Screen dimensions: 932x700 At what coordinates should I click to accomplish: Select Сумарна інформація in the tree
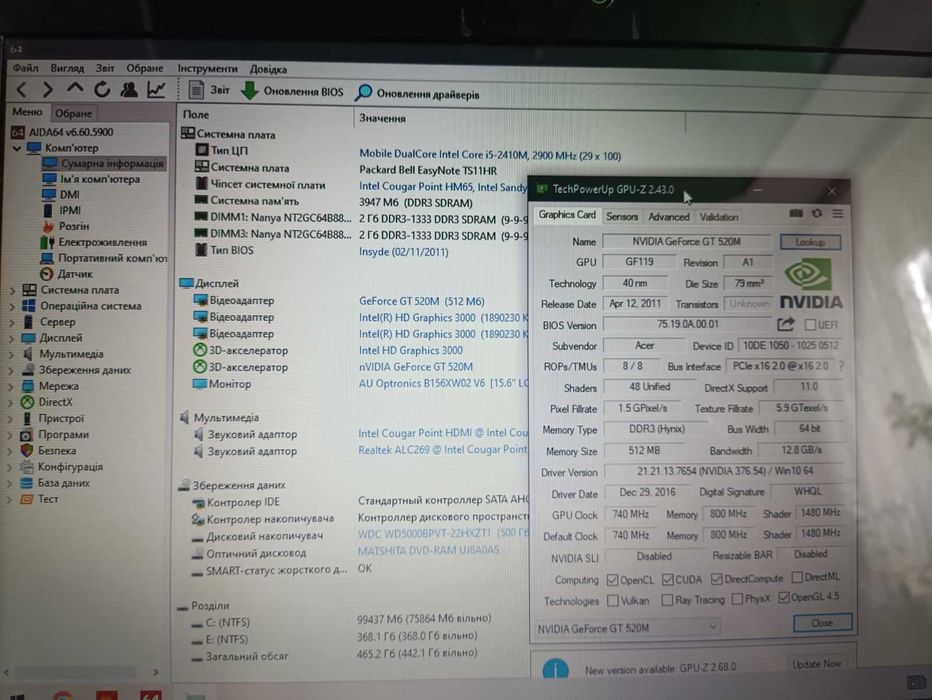104,163
